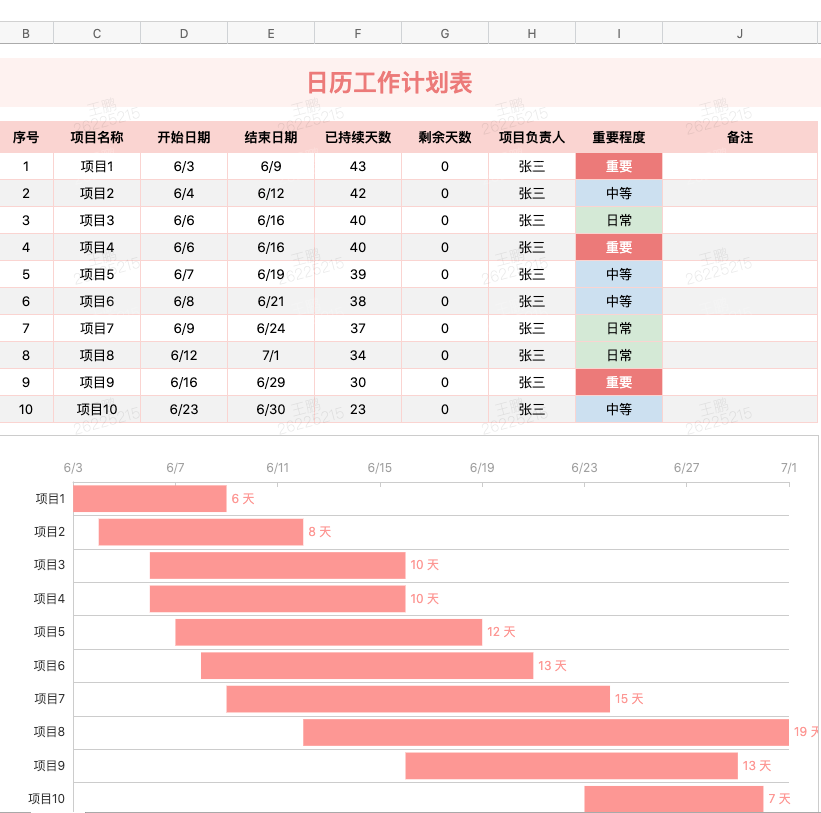Select remaining days 0 in 项目6 row
The height and width of the screenshot is (813, 821).
pyautogui.click(x=445, y=302)
